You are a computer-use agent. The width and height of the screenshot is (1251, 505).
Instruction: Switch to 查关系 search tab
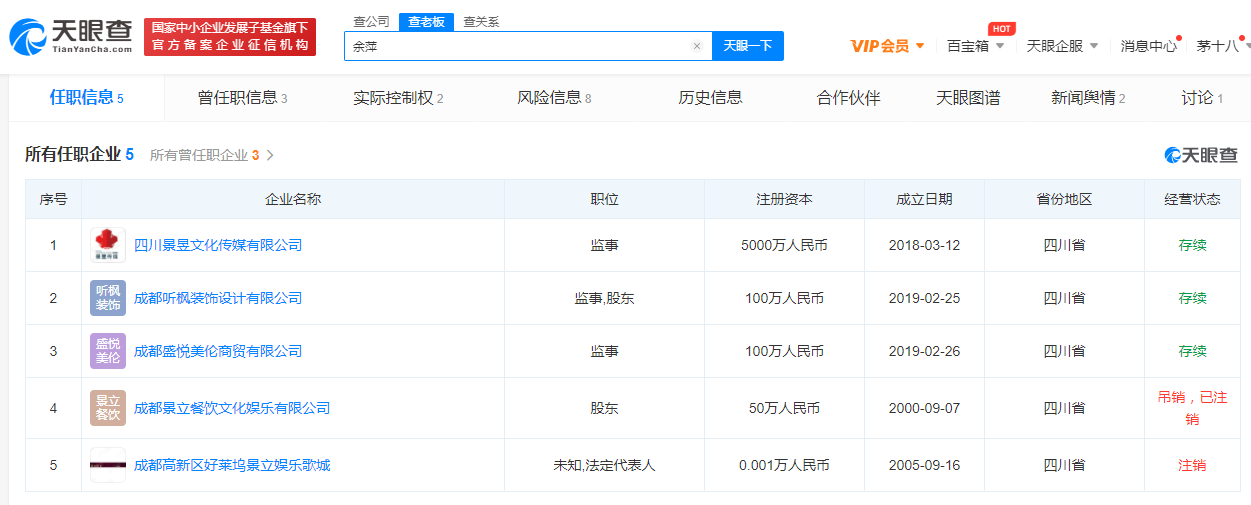point(481,21)
